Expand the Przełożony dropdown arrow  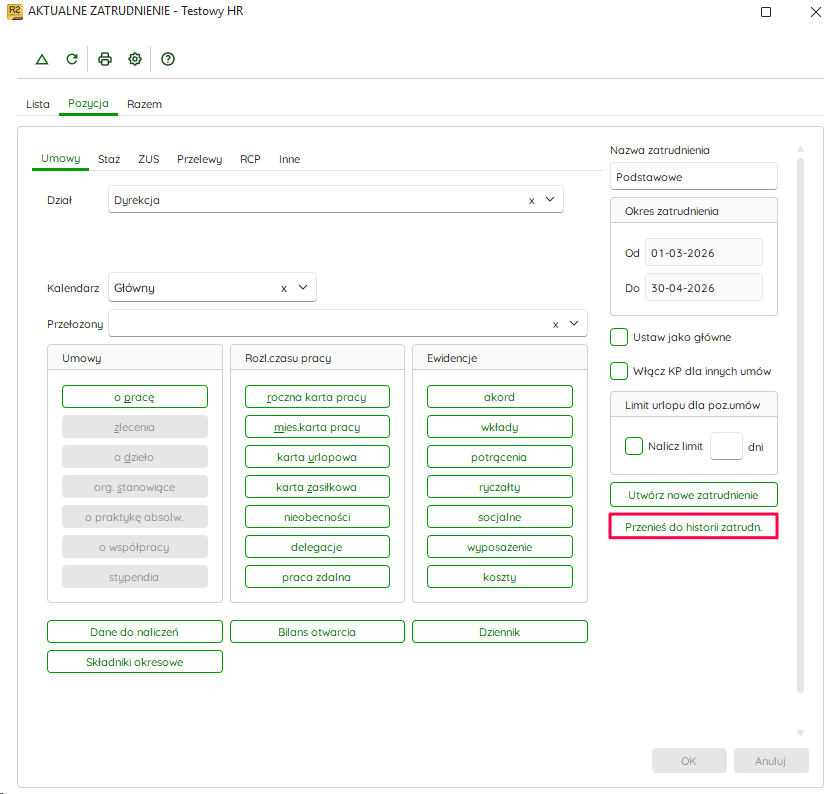pos(574,323)
